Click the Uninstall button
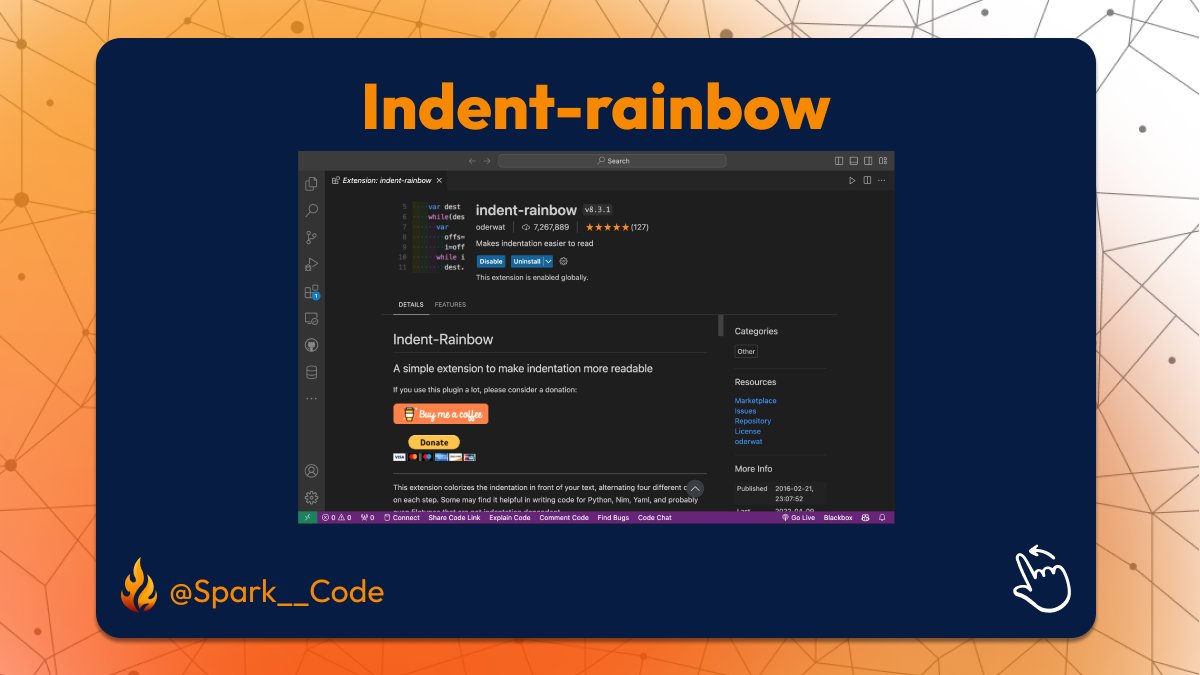Viewport: 1200px width, 675px height. click(x=527, y=261)
